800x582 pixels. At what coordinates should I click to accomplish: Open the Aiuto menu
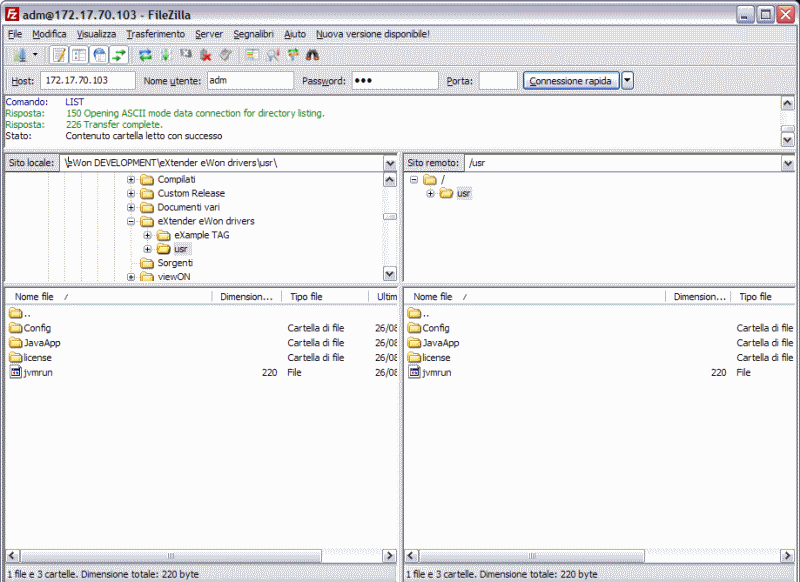pyautogui.click(x=295, y=34)
